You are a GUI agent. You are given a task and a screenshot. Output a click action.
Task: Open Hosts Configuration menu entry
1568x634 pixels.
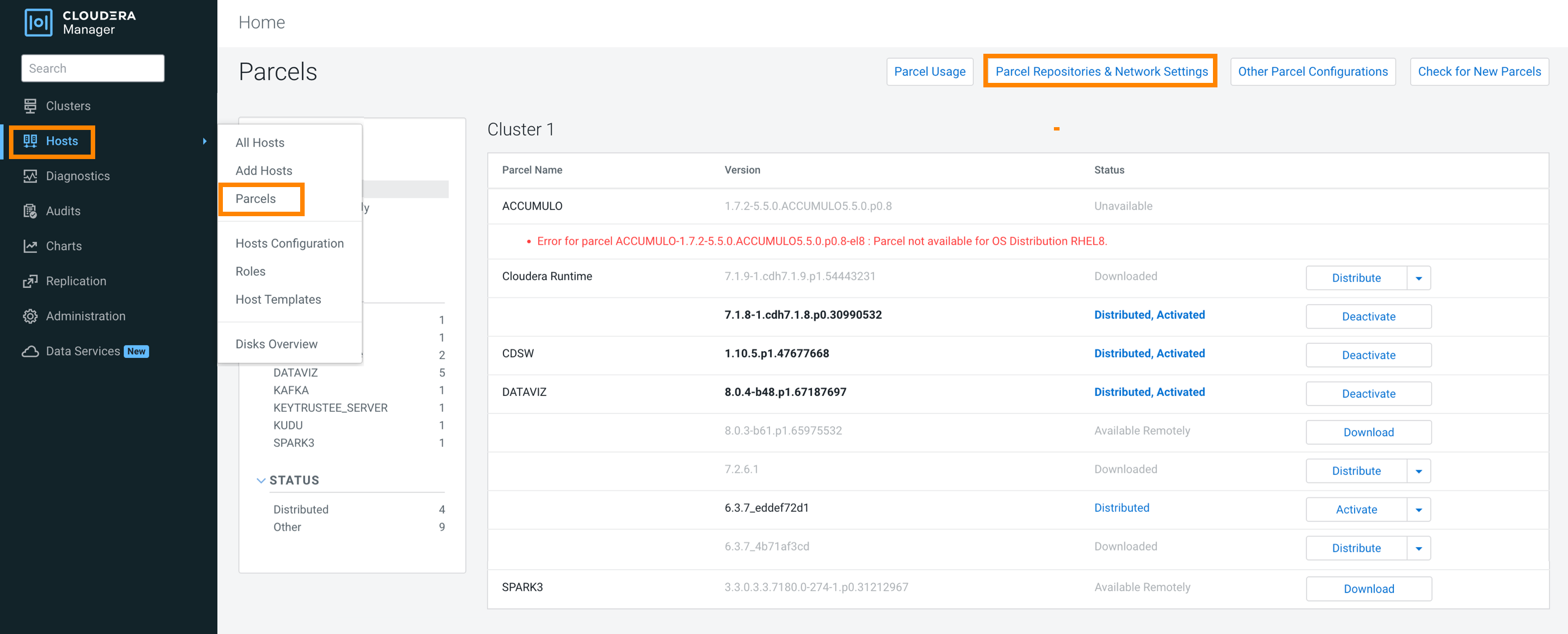(x=290, y=243)
